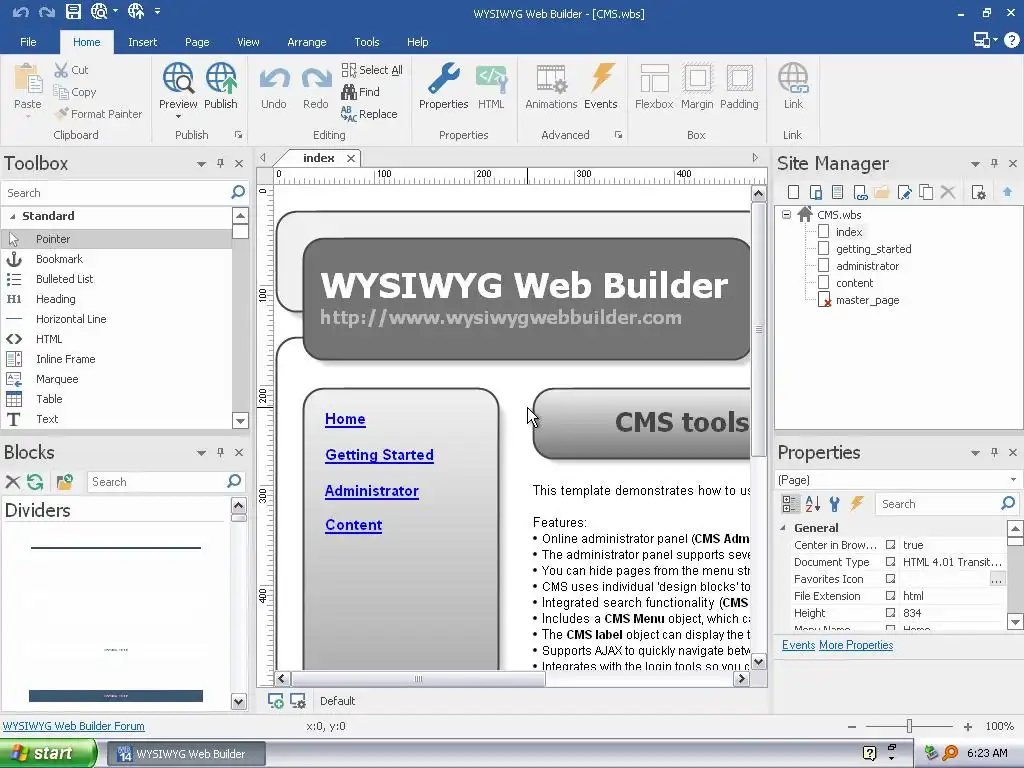Viewport: 1024px width, 768px height.
Task: Click the zoom slider handle in status bar
Action: point(909,726)
